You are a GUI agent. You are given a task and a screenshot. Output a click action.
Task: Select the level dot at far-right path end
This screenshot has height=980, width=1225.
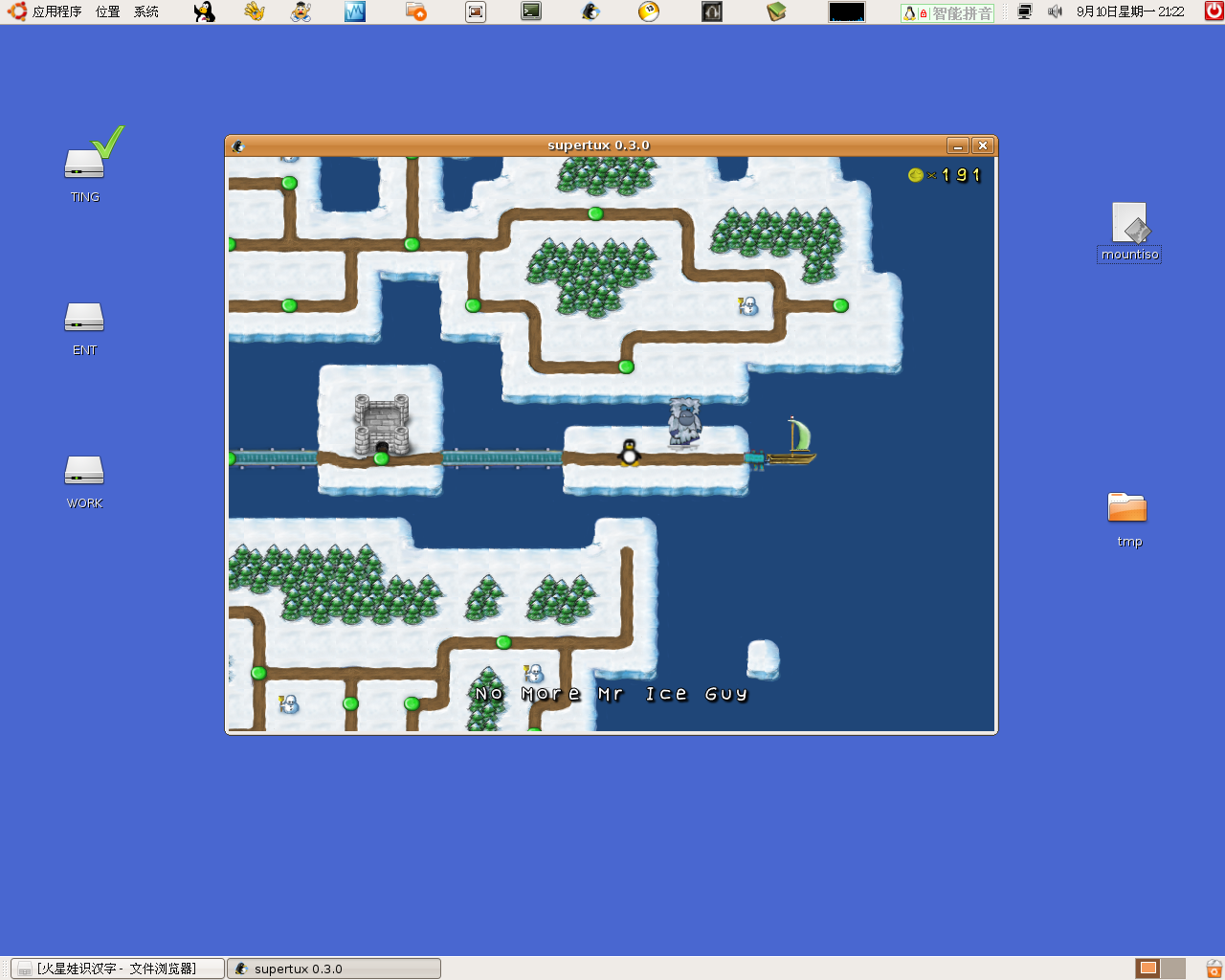coord(840,305)
